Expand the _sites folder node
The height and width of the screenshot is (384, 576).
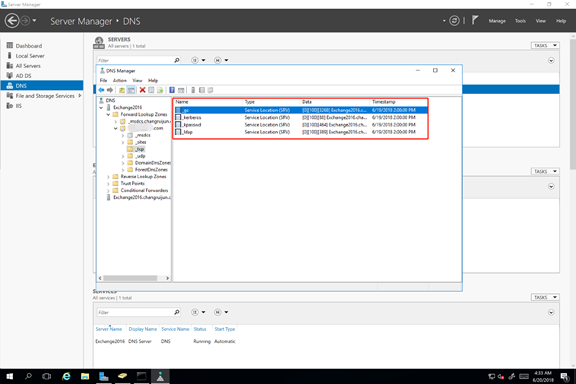[x=123, y=142]
